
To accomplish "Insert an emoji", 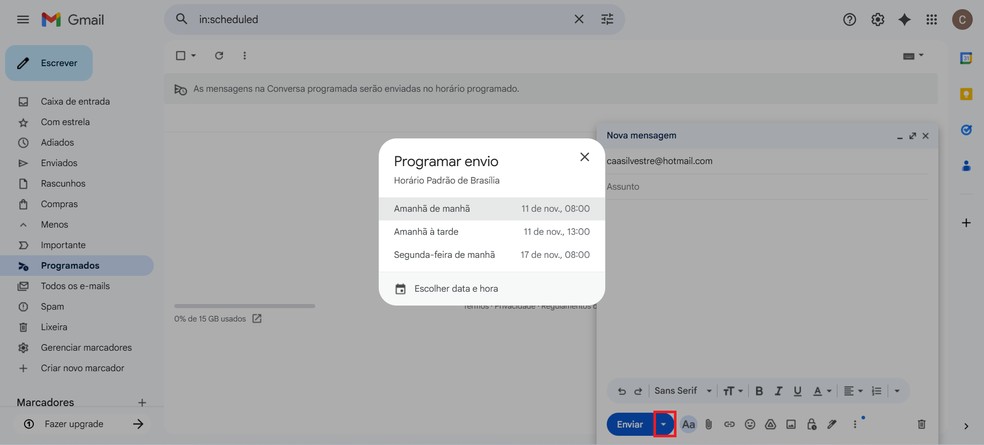I will tap(750, 424).
